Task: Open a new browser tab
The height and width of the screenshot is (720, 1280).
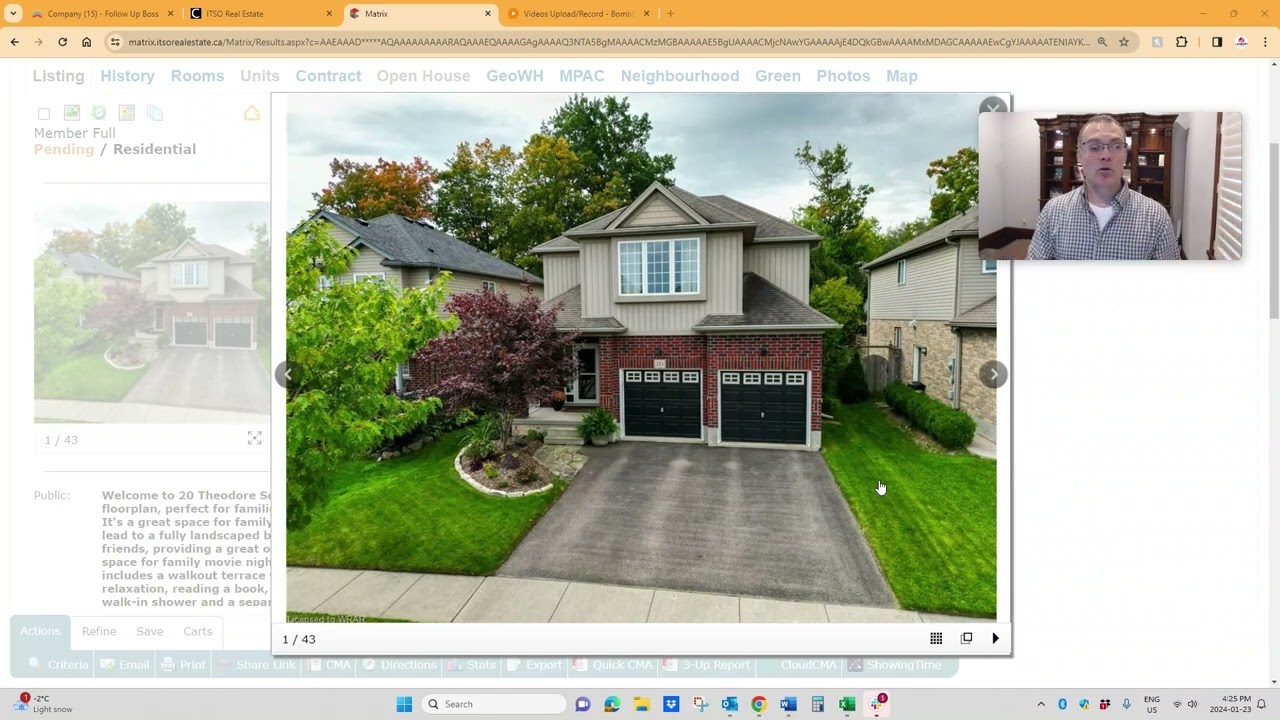Action: [x=670, y=14]
